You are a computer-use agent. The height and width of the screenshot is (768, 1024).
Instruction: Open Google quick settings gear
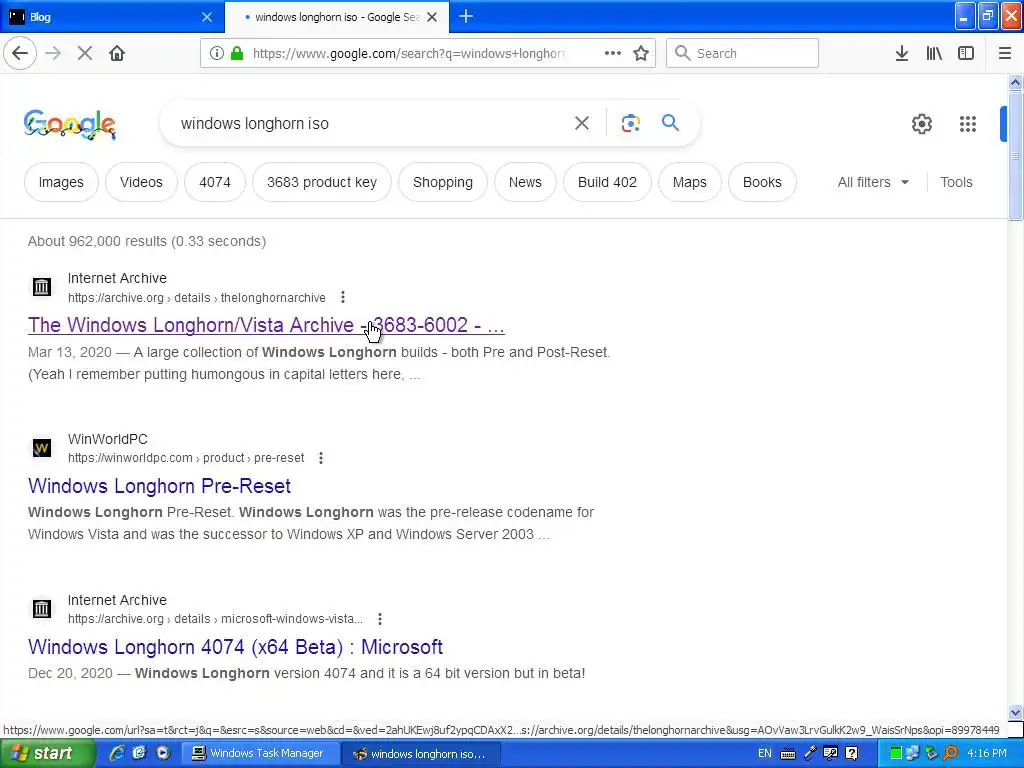click(x=921, y=123)
